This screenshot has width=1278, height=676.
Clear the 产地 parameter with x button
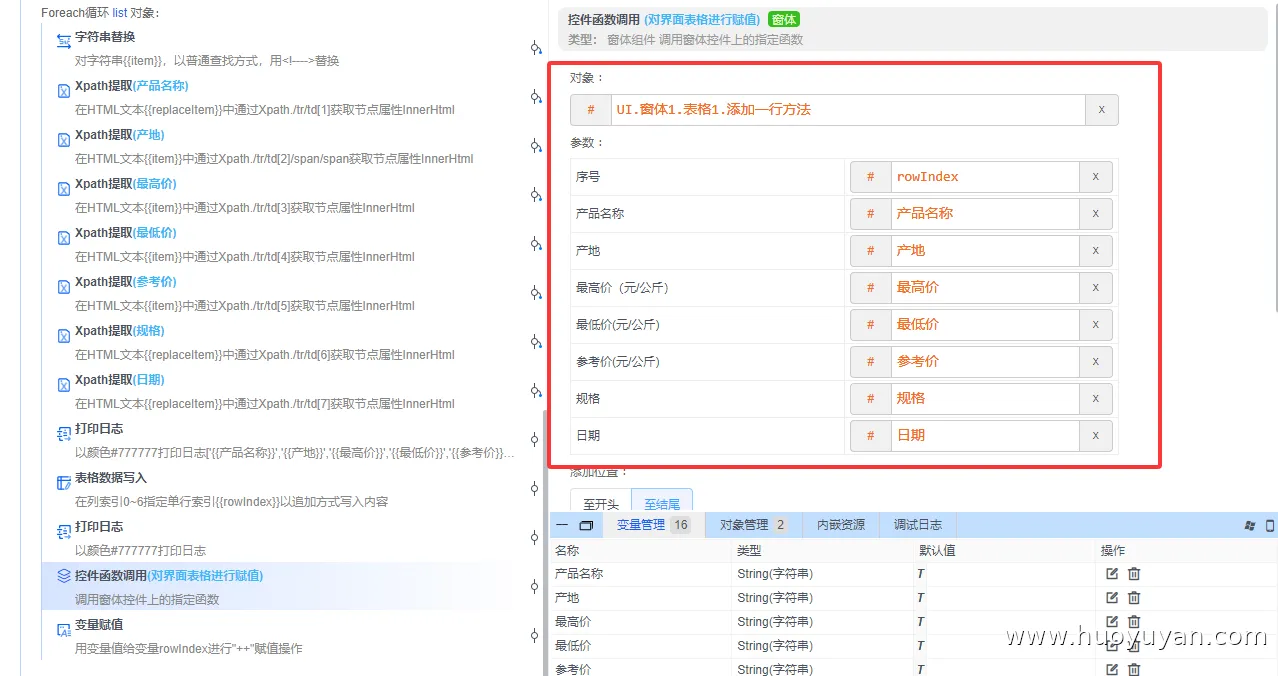[1096, 251]
